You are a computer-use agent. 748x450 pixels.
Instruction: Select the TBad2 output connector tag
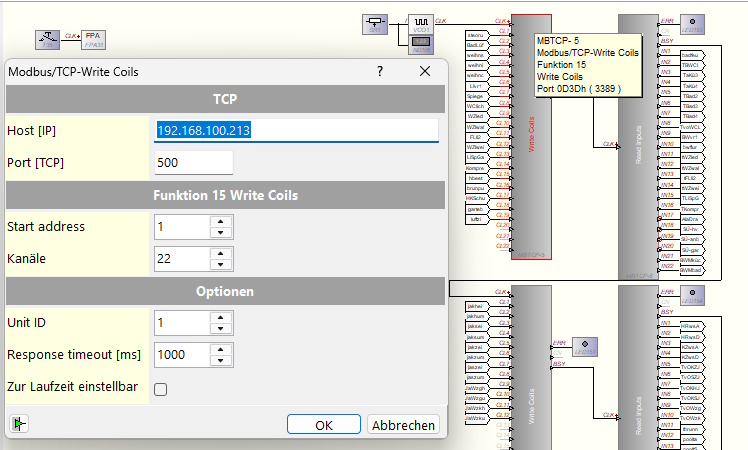coord(692,96)
